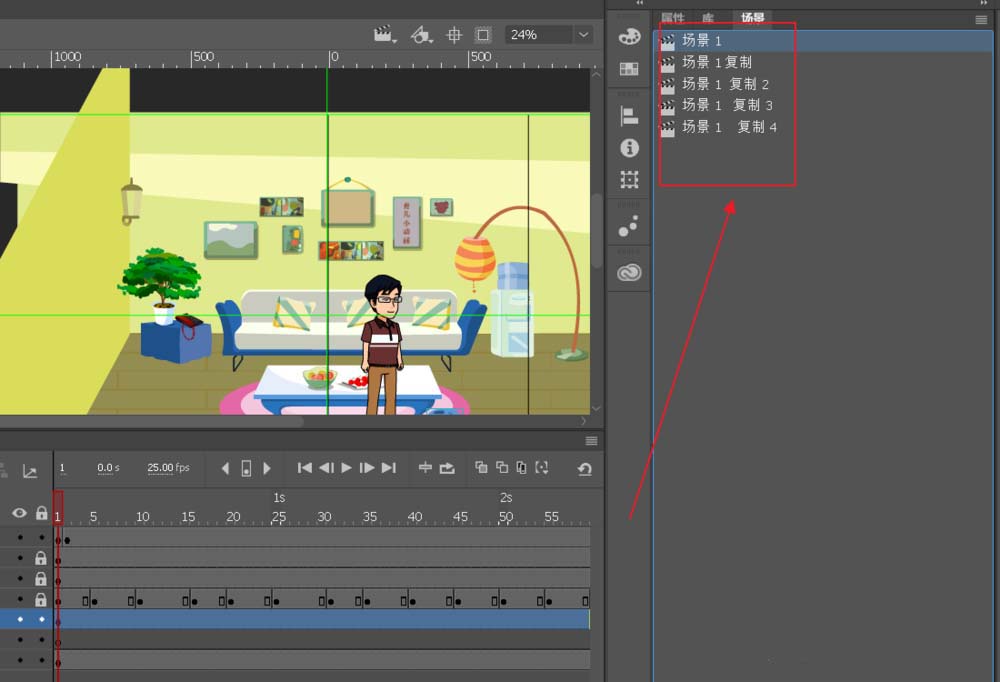Open the 24% zoom level dropdown
The width and height of the screenshot is (1000, 682).
tap(584, 35)
